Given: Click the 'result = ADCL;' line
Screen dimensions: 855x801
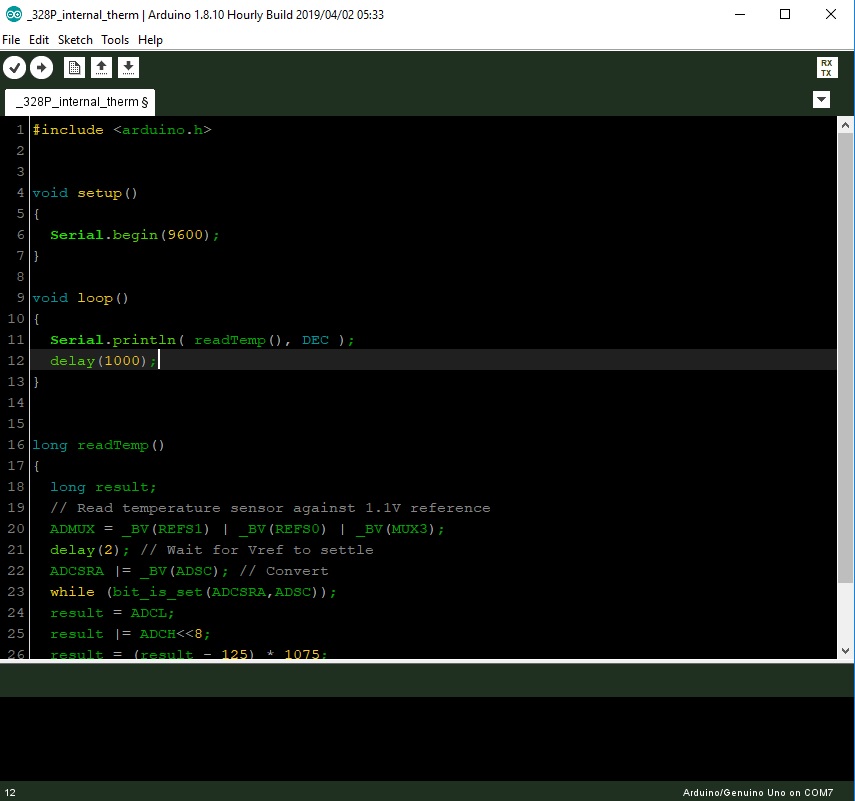Looking at the screenshot, I should 112,613.
